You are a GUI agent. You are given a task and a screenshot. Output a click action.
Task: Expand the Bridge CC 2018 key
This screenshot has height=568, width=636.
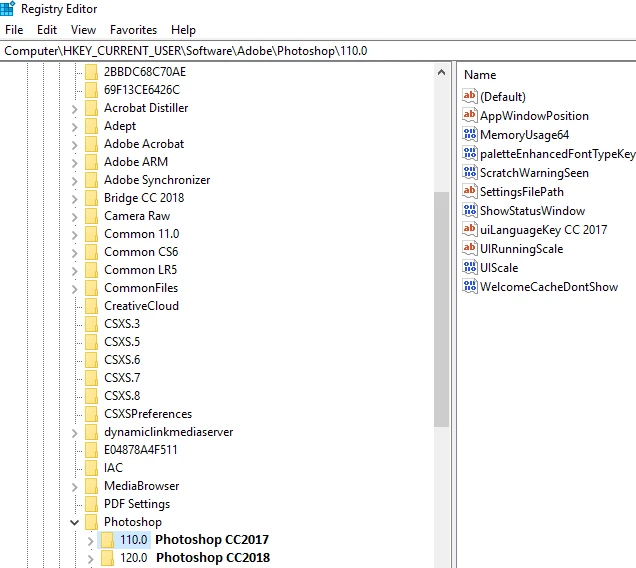click(75, 199)
